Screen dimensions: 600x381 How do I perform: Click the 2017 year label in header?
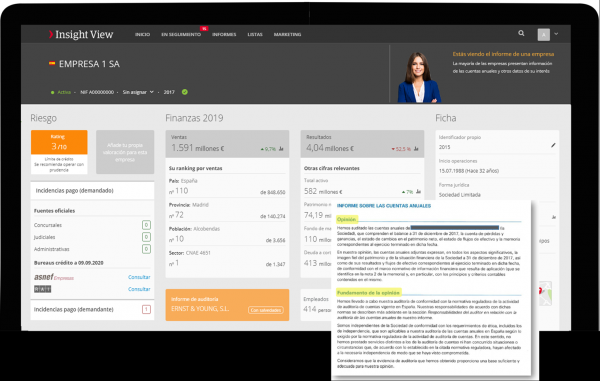169,92
